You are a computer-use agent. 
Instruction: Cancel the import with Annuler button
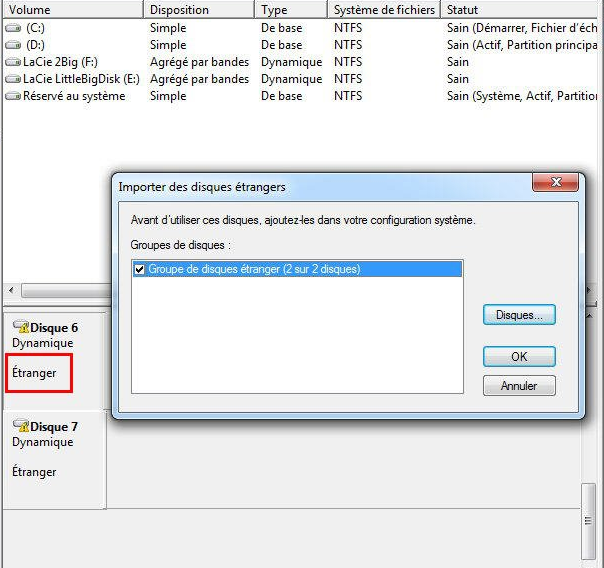click(x=519, y=385)
